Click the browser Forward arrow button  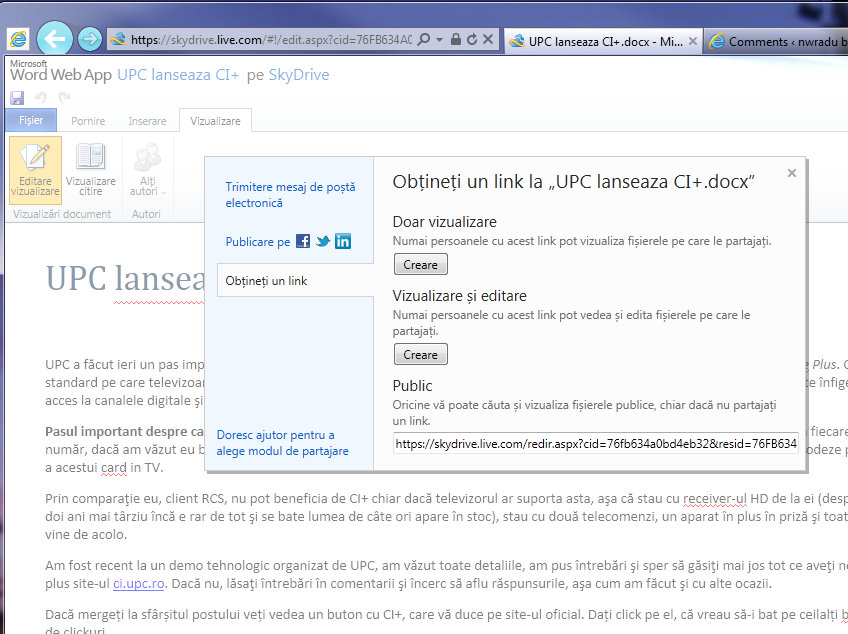tap(90, 39)
